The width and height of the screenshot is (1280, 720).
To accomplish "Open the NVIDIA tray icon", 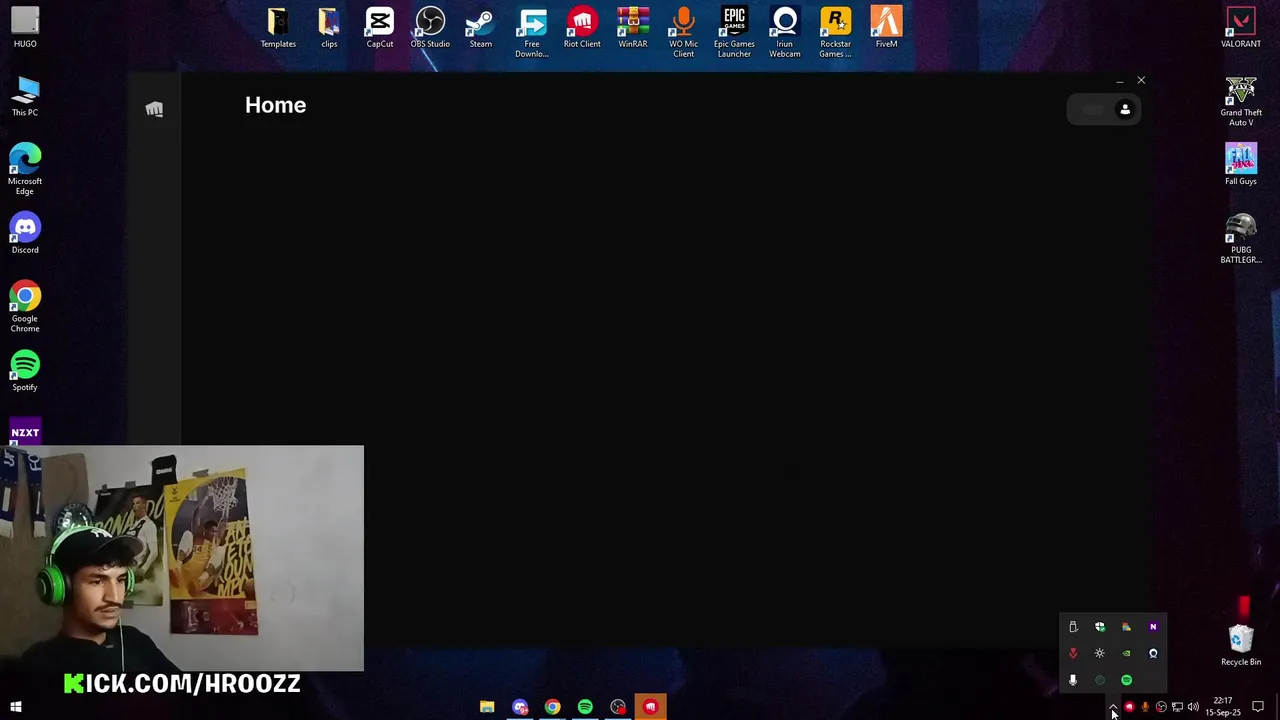I will [1126, 653].
